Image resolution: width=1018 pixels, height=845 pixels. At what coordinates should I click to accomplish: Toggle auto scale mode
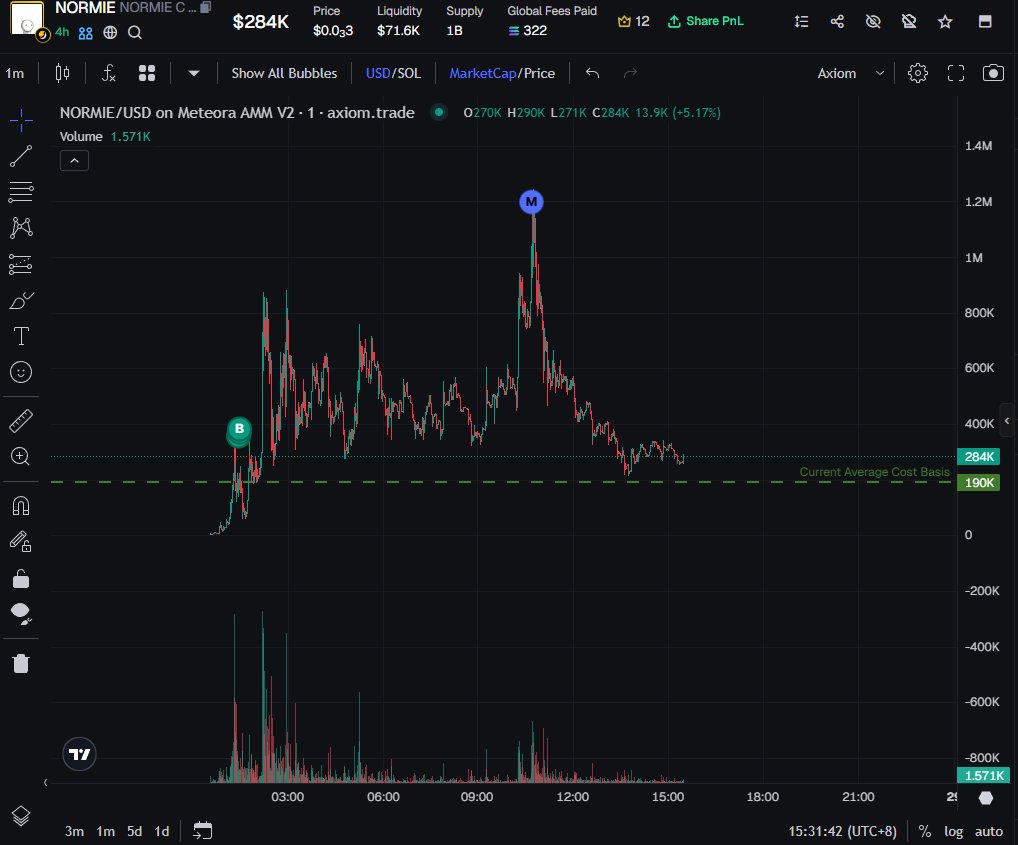point(988,831)
